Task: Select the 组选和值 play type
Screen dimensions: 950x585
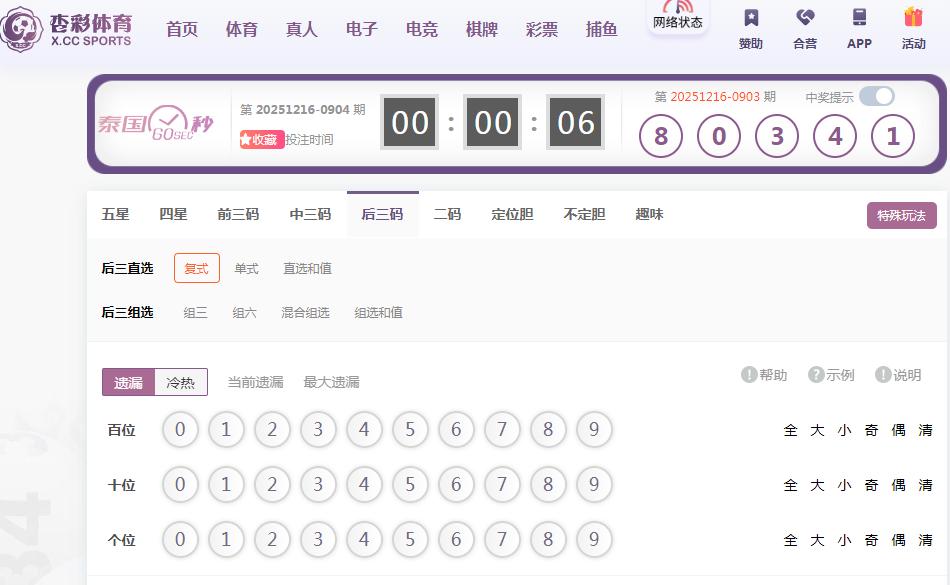Action: (379, 312)
